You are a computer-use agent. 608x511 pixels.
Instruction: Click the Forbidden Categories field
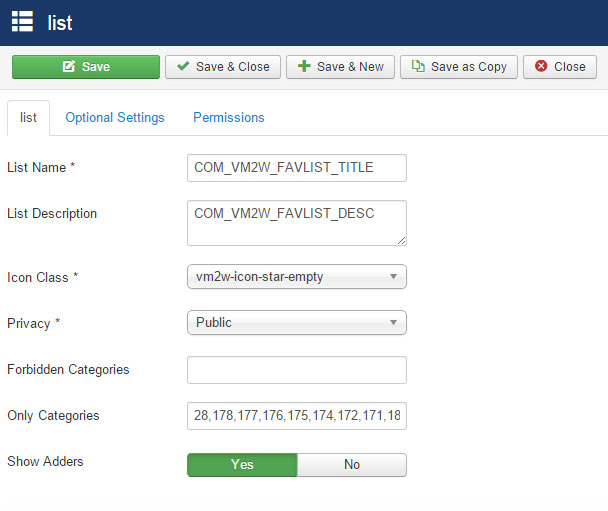[297, 370]
